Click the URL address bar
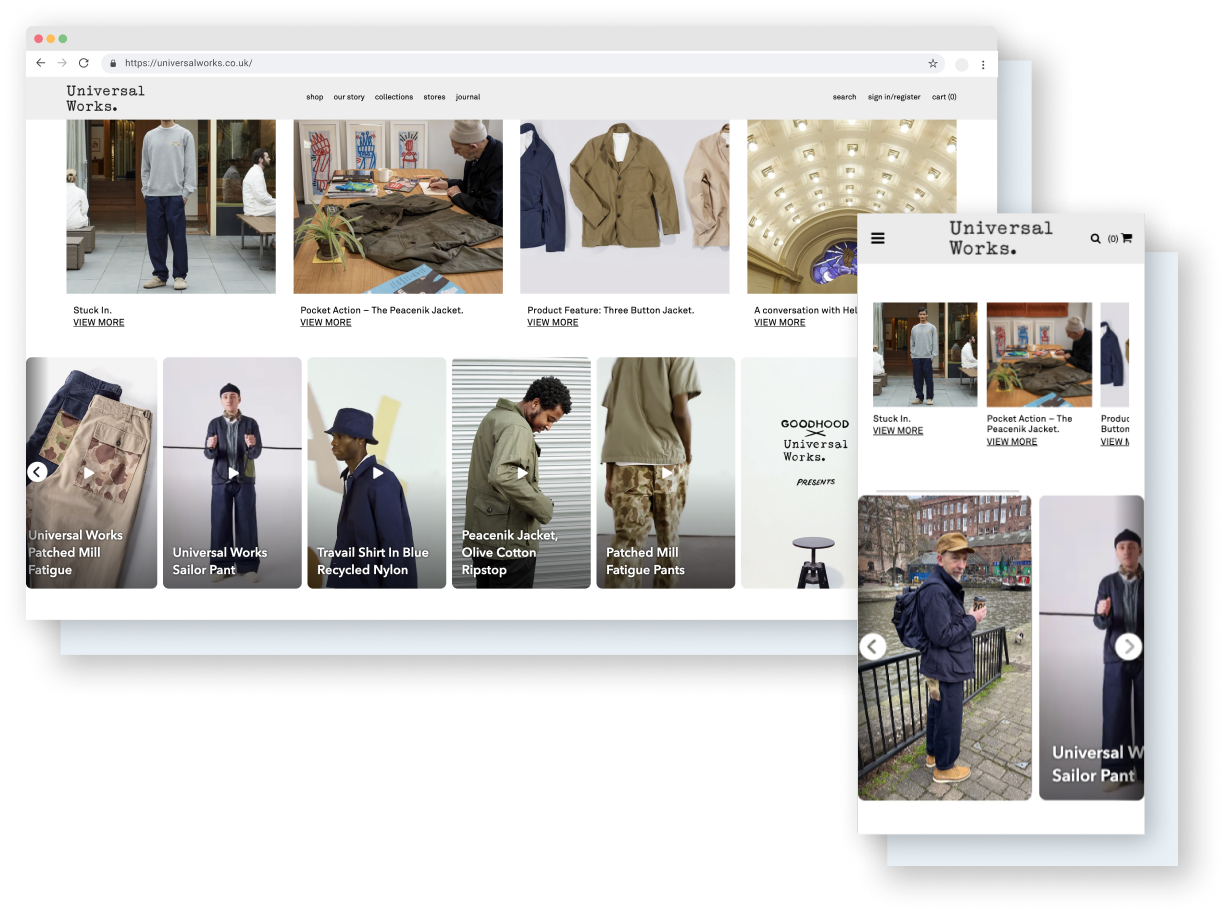Image resolution: width=1226 pixels, height=914 pixels. pyautogui.click(x=500, y=63)
